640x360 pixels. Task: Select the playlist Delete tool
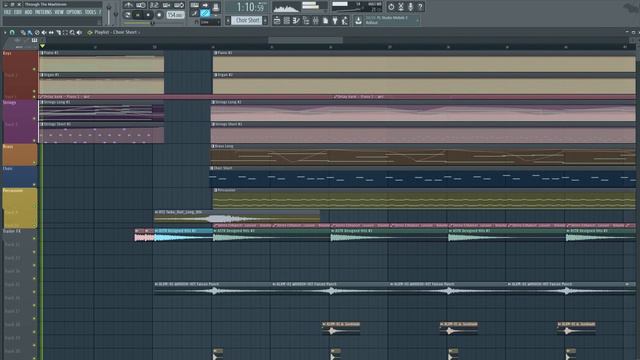pyautogui.click(x=37, y=32)
